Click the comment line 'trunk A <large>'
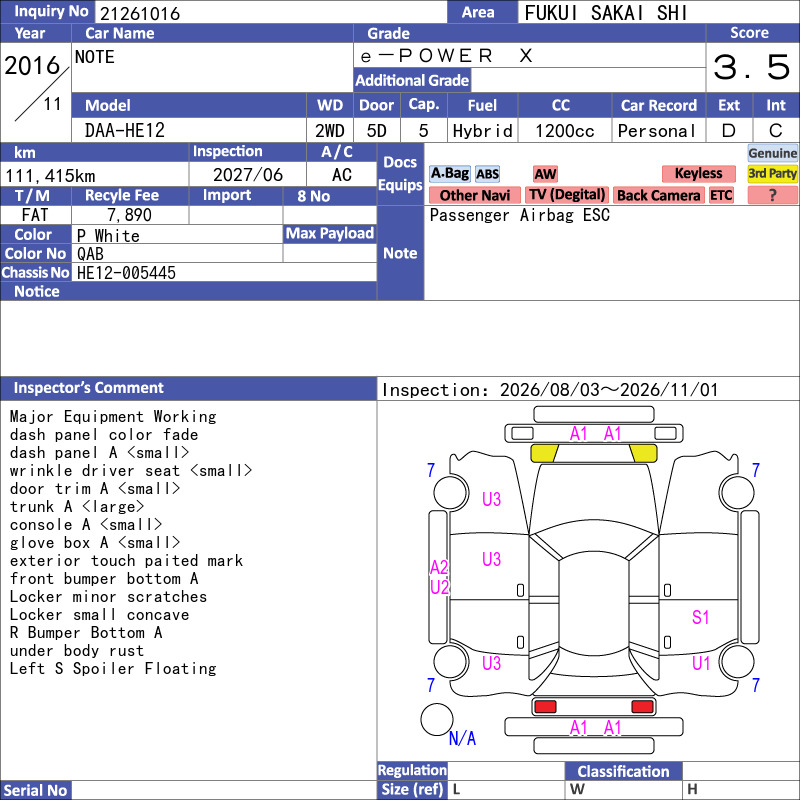 point(77,507)
